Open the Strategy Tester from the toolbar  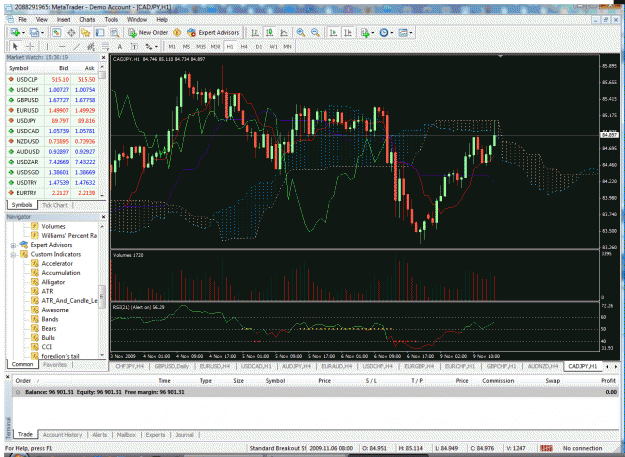tap(115, 33)
